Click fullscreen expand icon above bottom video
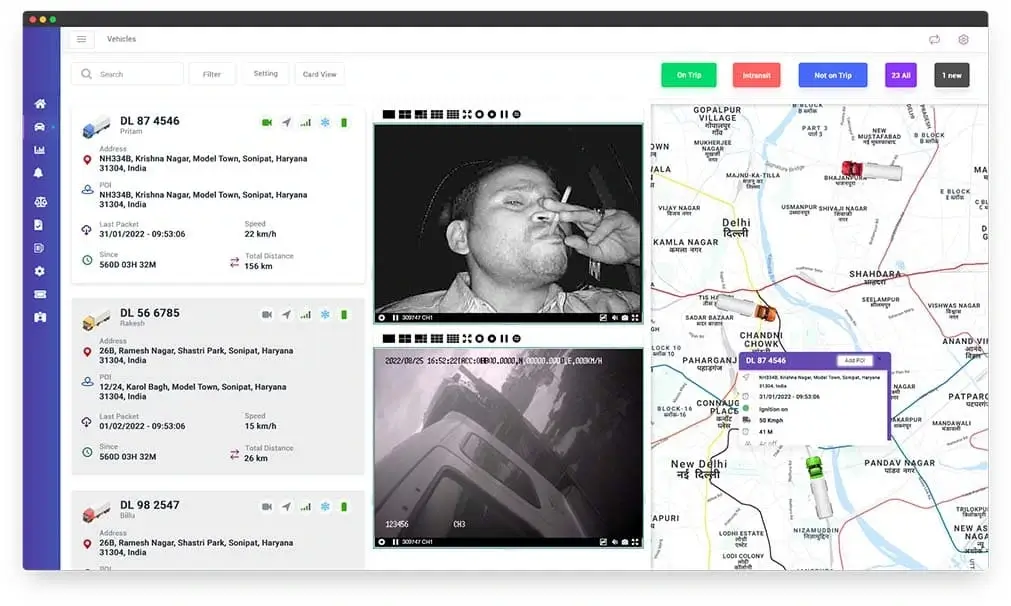The width and height of the screenshot is (1011, 606). point(467,338)
